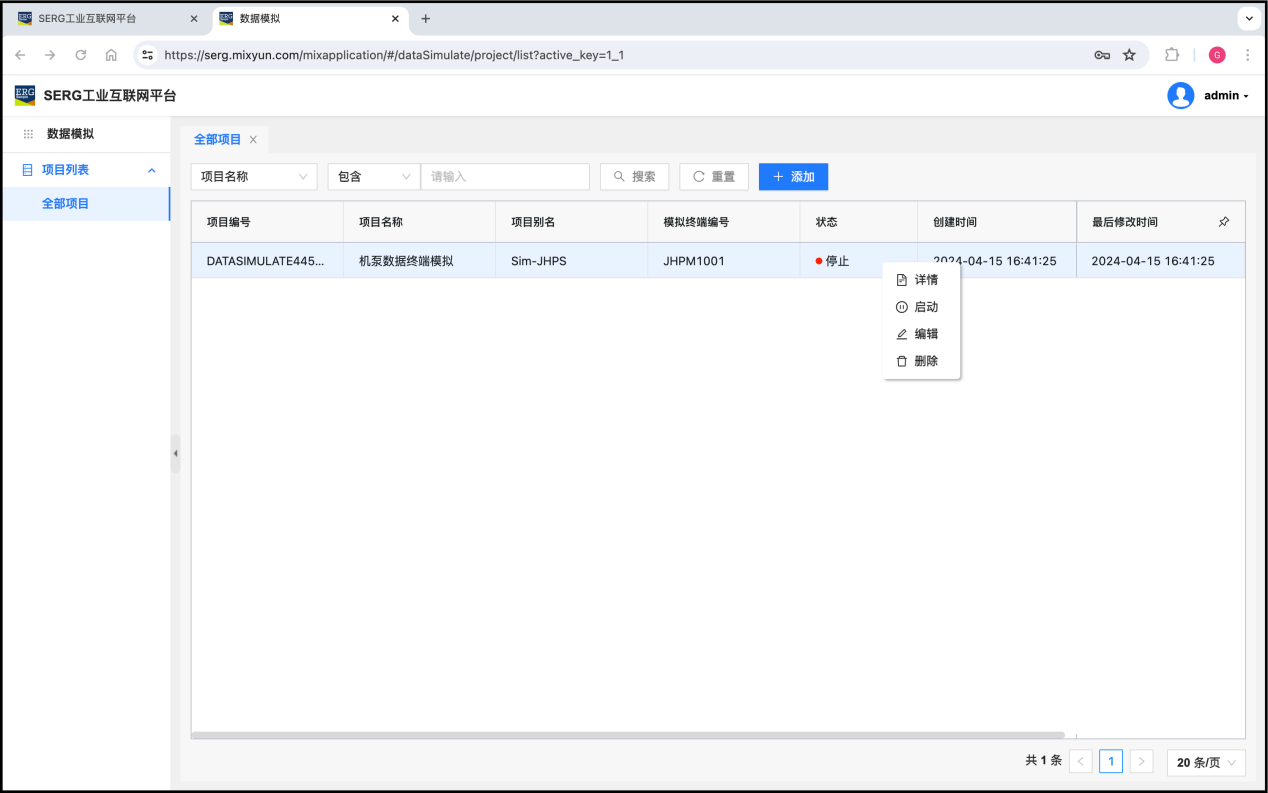Click the grid icon beside 数据模拟
This screenshot has height=793, width=1268.
[x=28, y=134]
